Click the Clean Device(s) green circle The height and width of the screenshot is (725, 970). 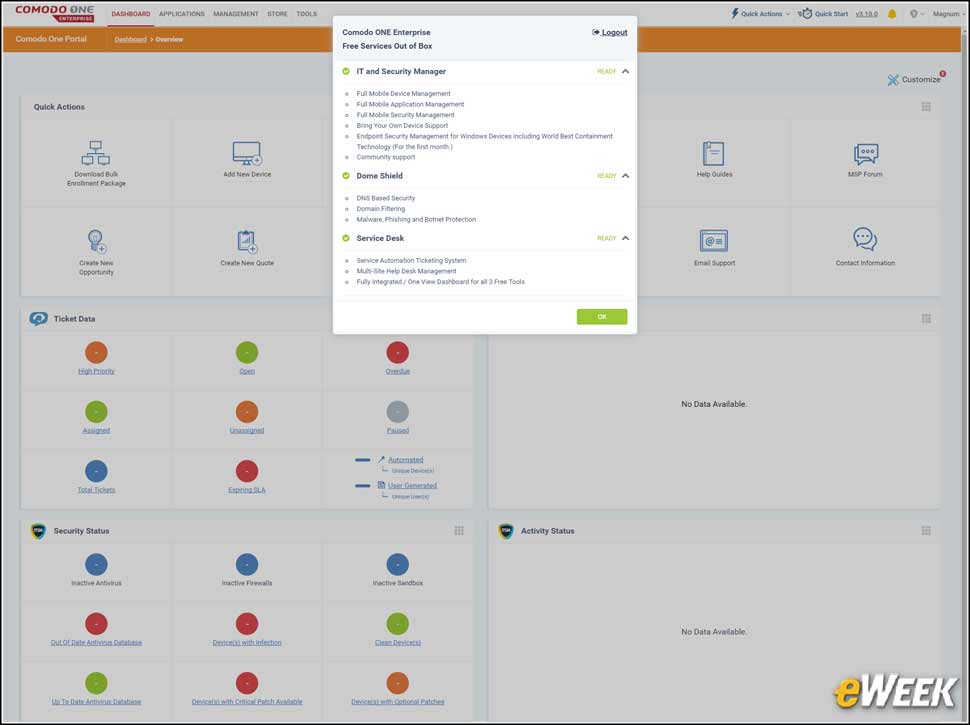[x=397, y=624]
